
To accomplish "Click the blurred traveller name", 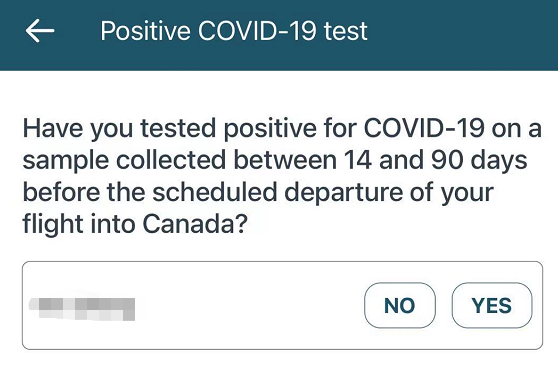I will pyautogui.click(x=82, y=309).
